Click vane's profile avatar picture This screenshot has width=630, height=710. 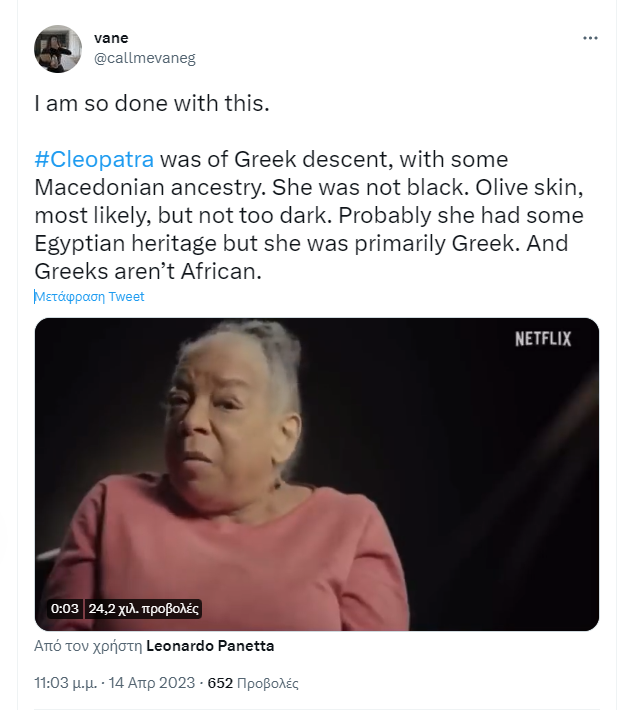(x=58, y=49)
